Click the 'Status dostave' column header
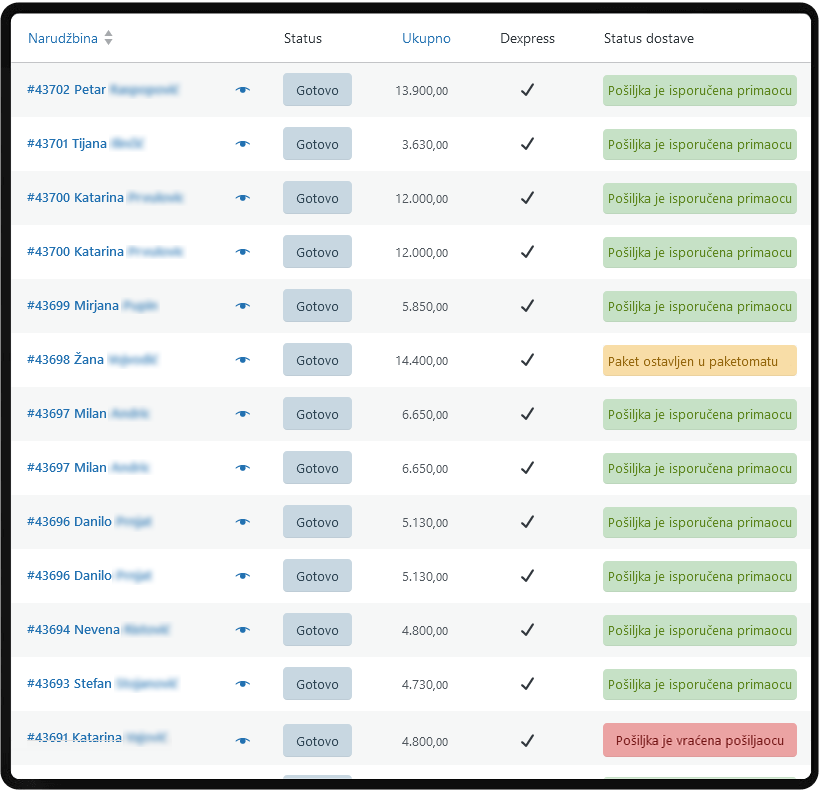This screenshot has height=790, width=821. [649, 38]
